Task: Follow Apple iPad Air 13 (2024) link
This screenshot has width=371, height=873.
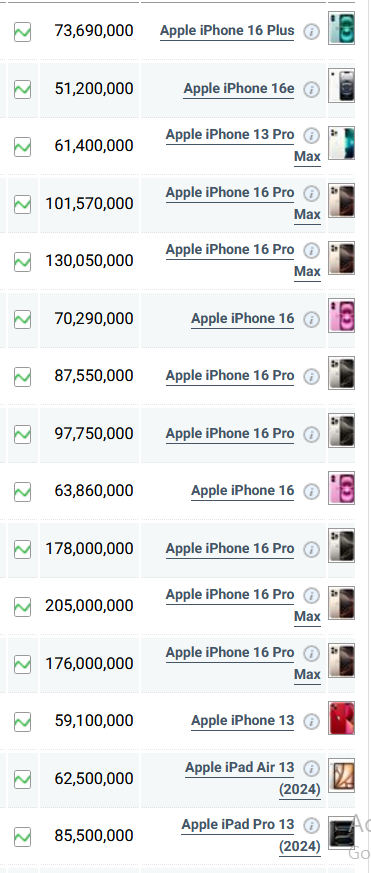Action: click(253, 778)
